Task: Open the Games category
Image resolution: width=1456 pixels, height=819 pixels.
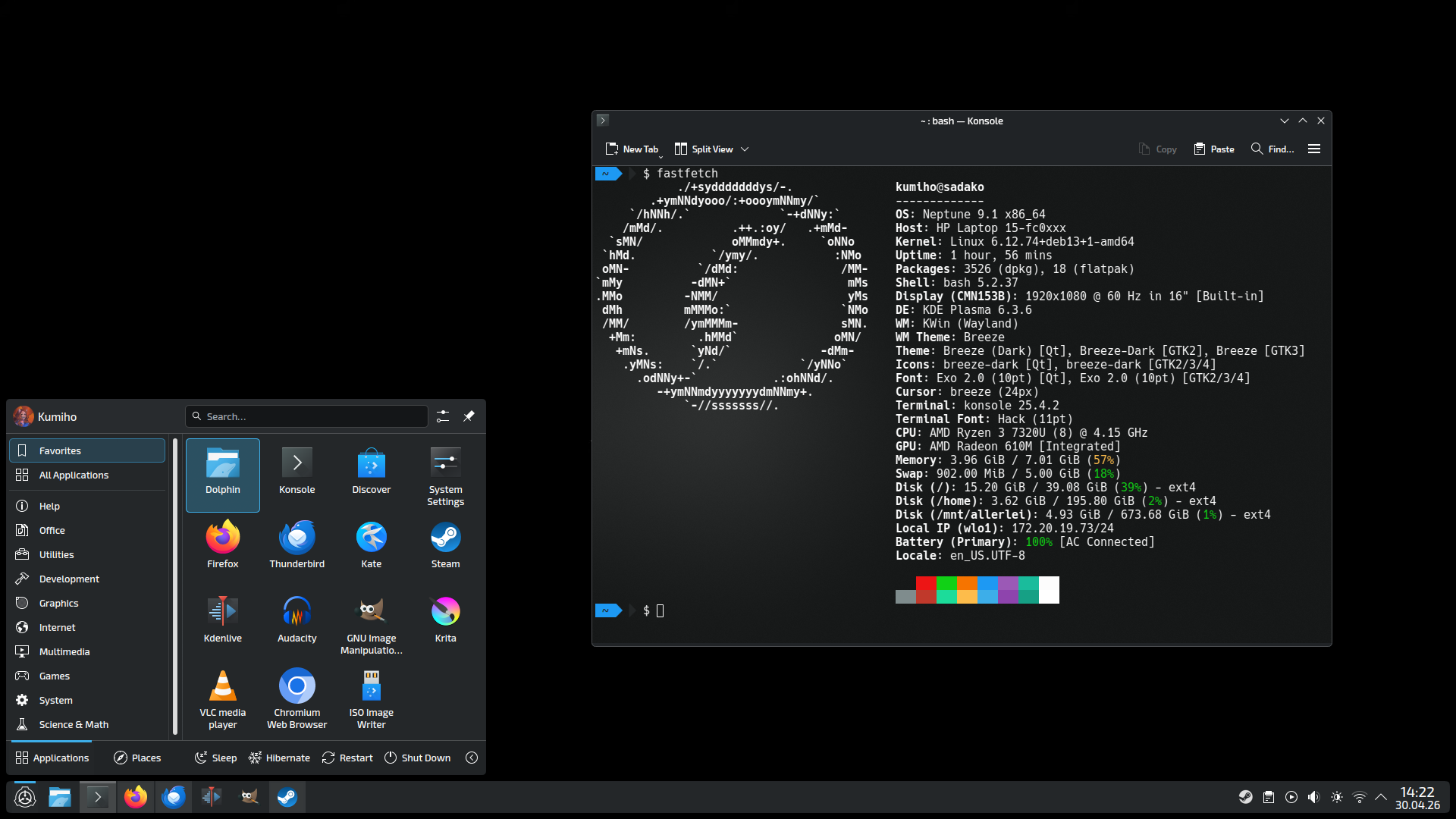Action: (87, 676)
